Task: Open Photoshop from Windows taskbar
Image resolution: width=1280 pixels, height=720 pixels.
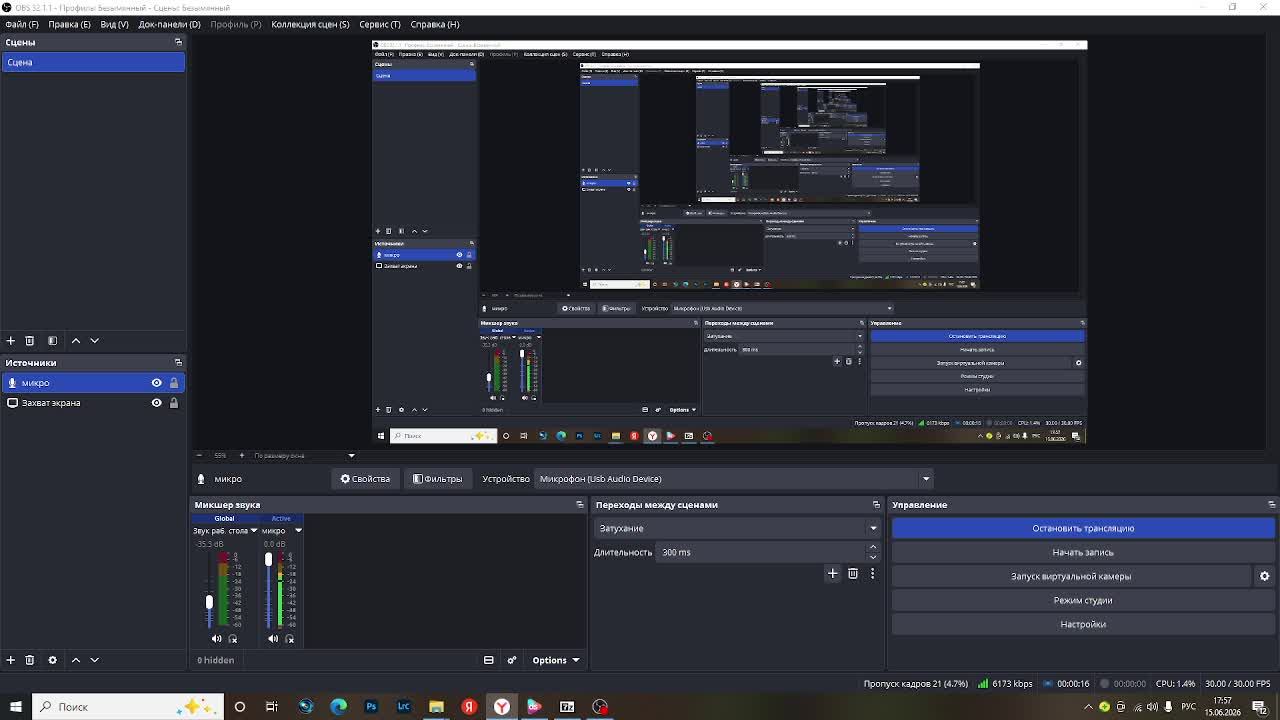Action: [x=371, y=706]
